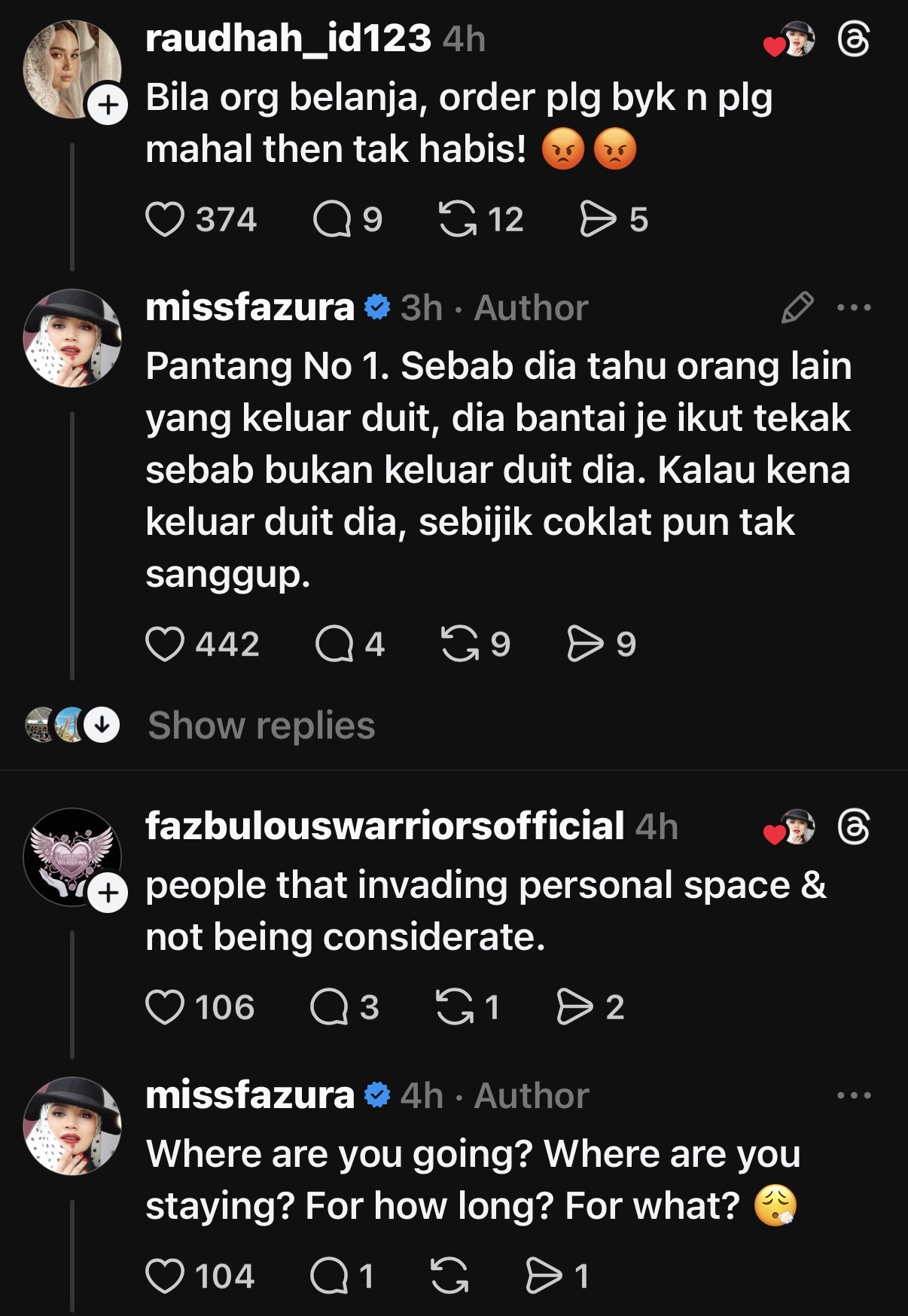The image size is (908, 1316).
Task: Comment on fazbulouswarriorsofficial's post
Action: coord(329,1008)
